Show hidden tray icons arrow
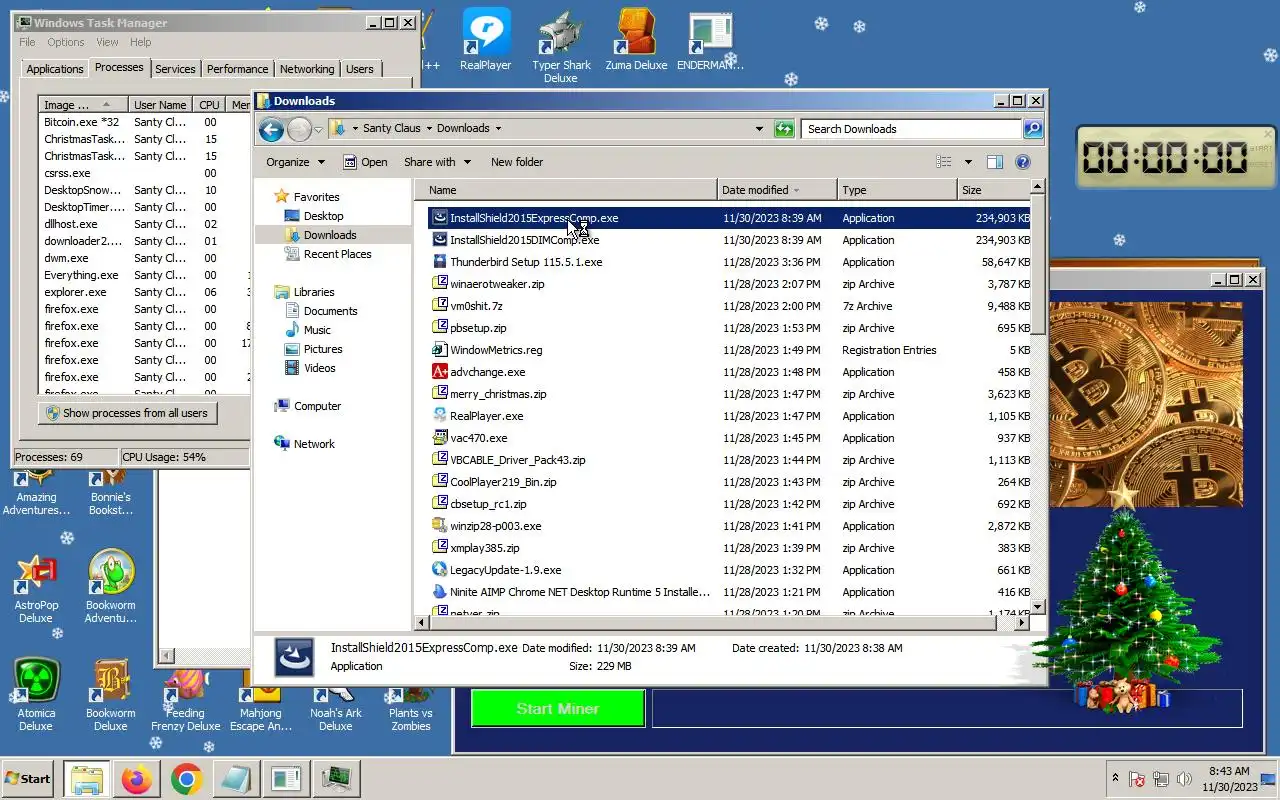1280x800 pixels. [x=1115, y=779]
